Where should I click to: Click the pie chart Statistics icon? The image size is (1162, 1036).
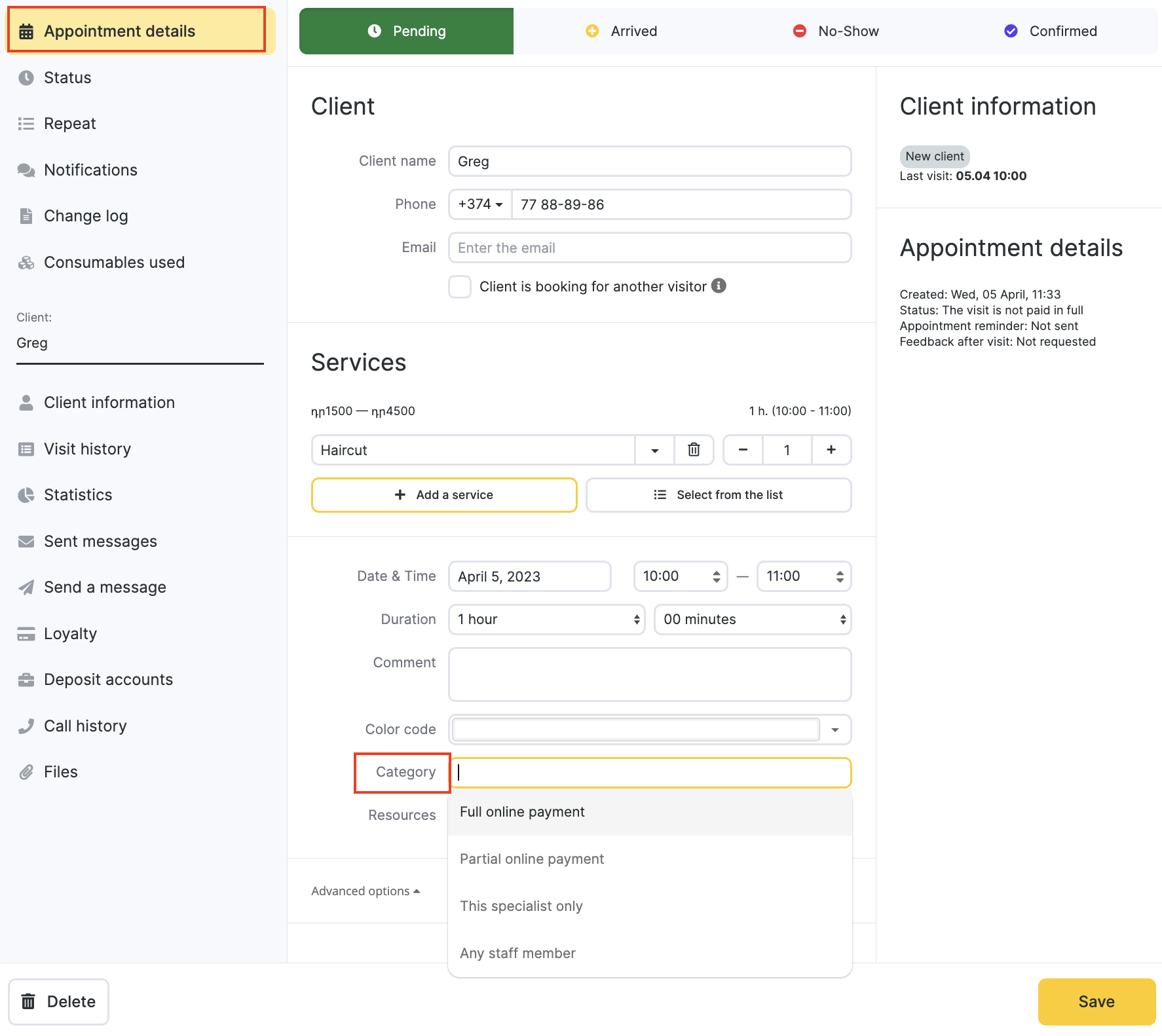click(x=26, y=495)
